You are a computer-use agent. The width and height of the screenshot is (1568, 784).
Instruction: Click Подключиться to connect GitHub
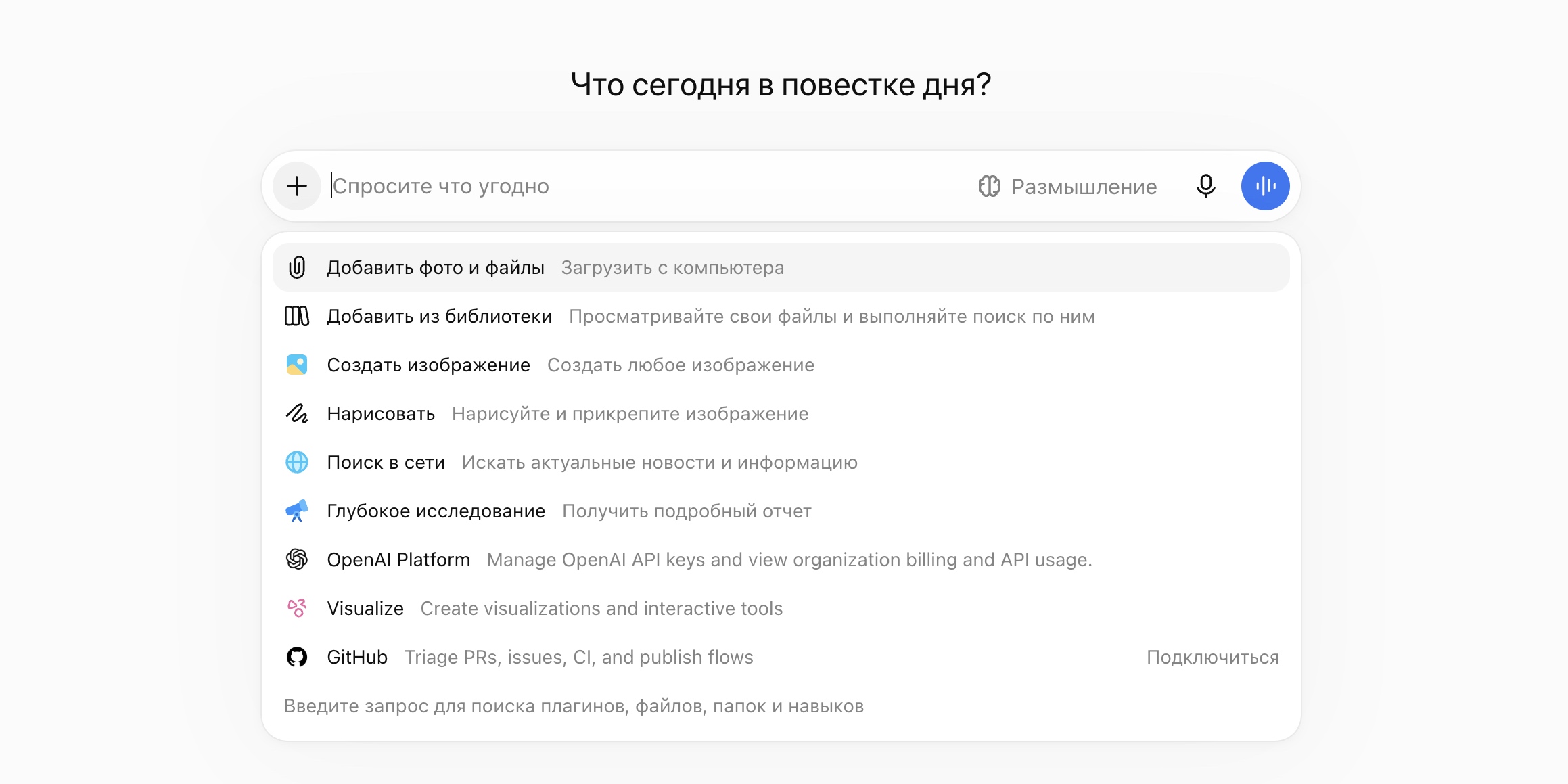coord(1212,657)
